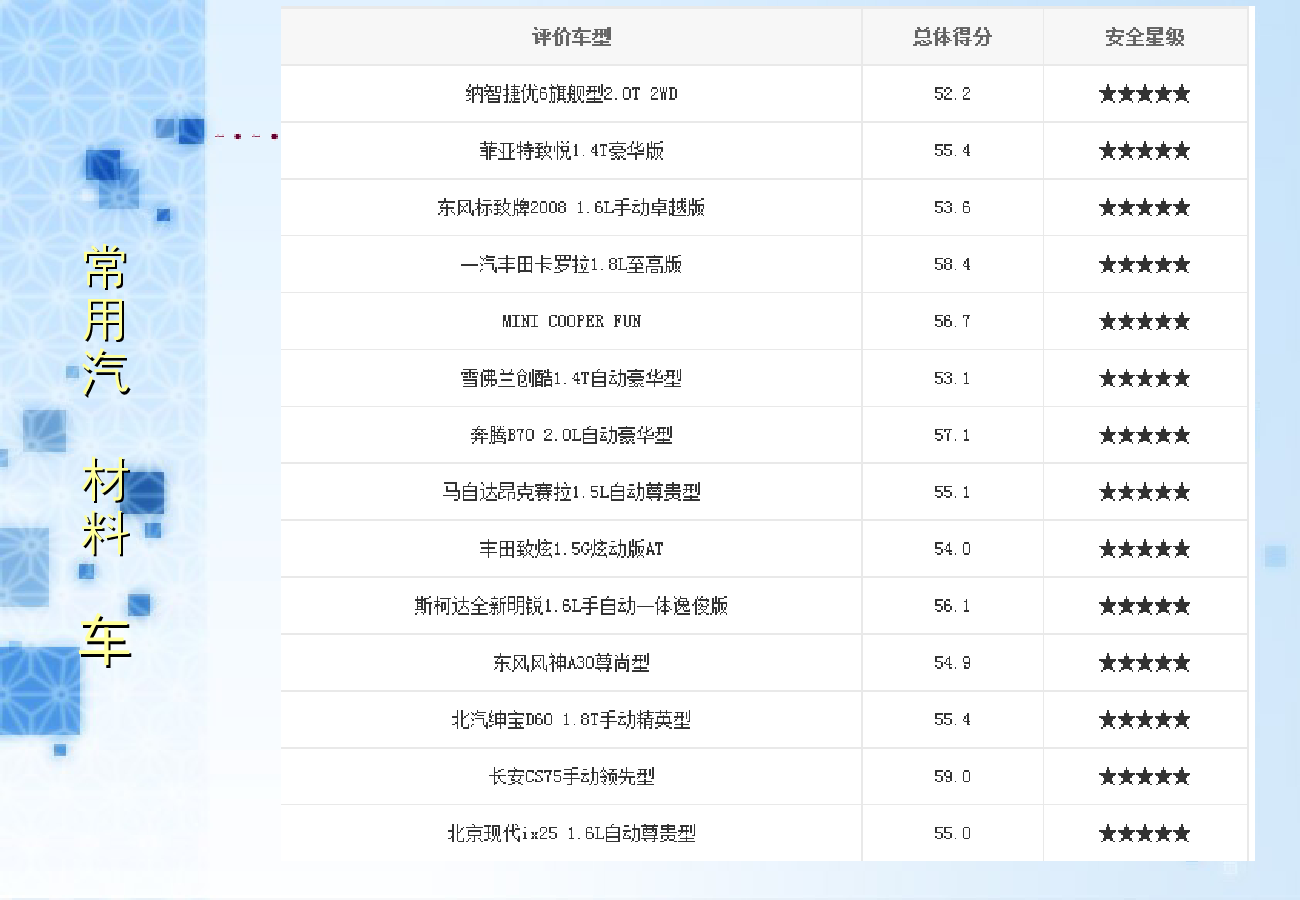Image resolution: width=1300 pixels, height=900 pixels.
Task: Click the five-star rating for 北汽绅宝D60
Action: pyautogui.click(x=1145, y=720)
